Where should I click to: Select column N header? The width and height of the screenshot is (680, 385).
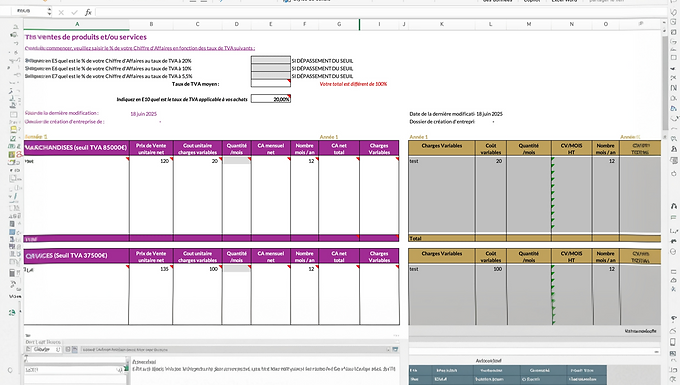[572, 24]
